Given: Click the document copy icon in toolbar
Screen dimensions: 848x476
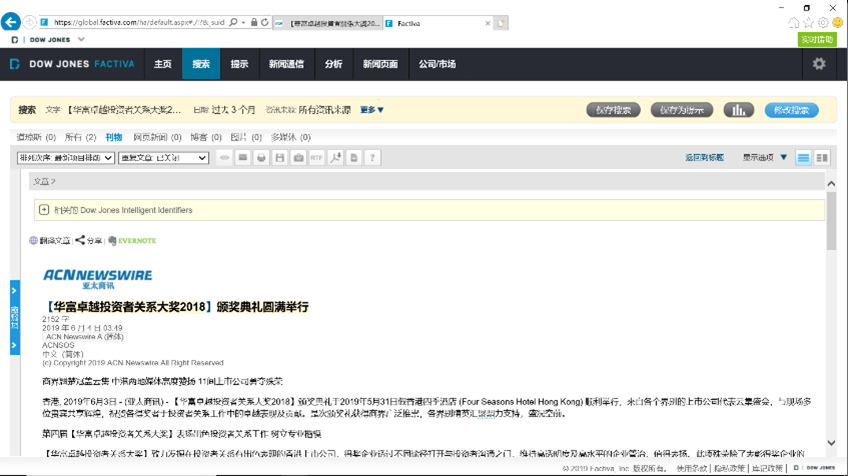Looking at the screenshot, I should (354, 157).
